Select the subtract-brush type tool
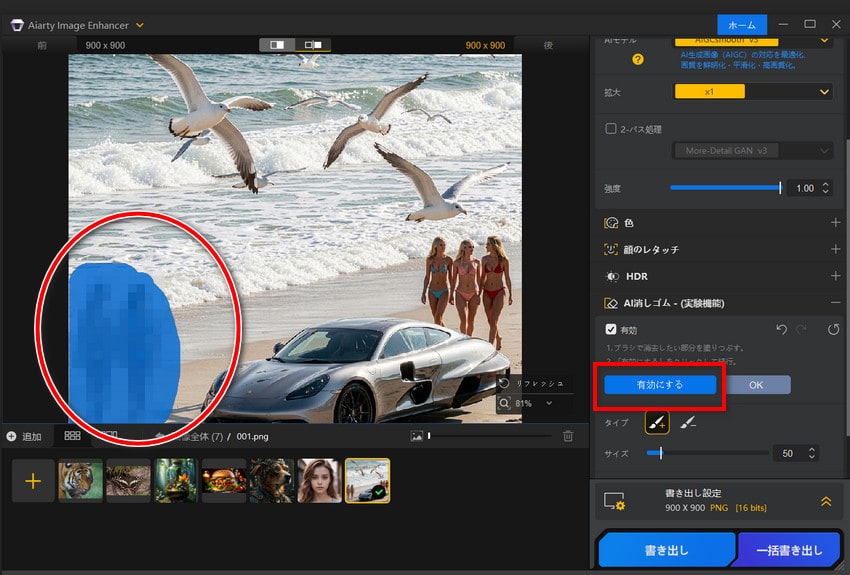This screenshot has width=850, height=575. (687, 423)
